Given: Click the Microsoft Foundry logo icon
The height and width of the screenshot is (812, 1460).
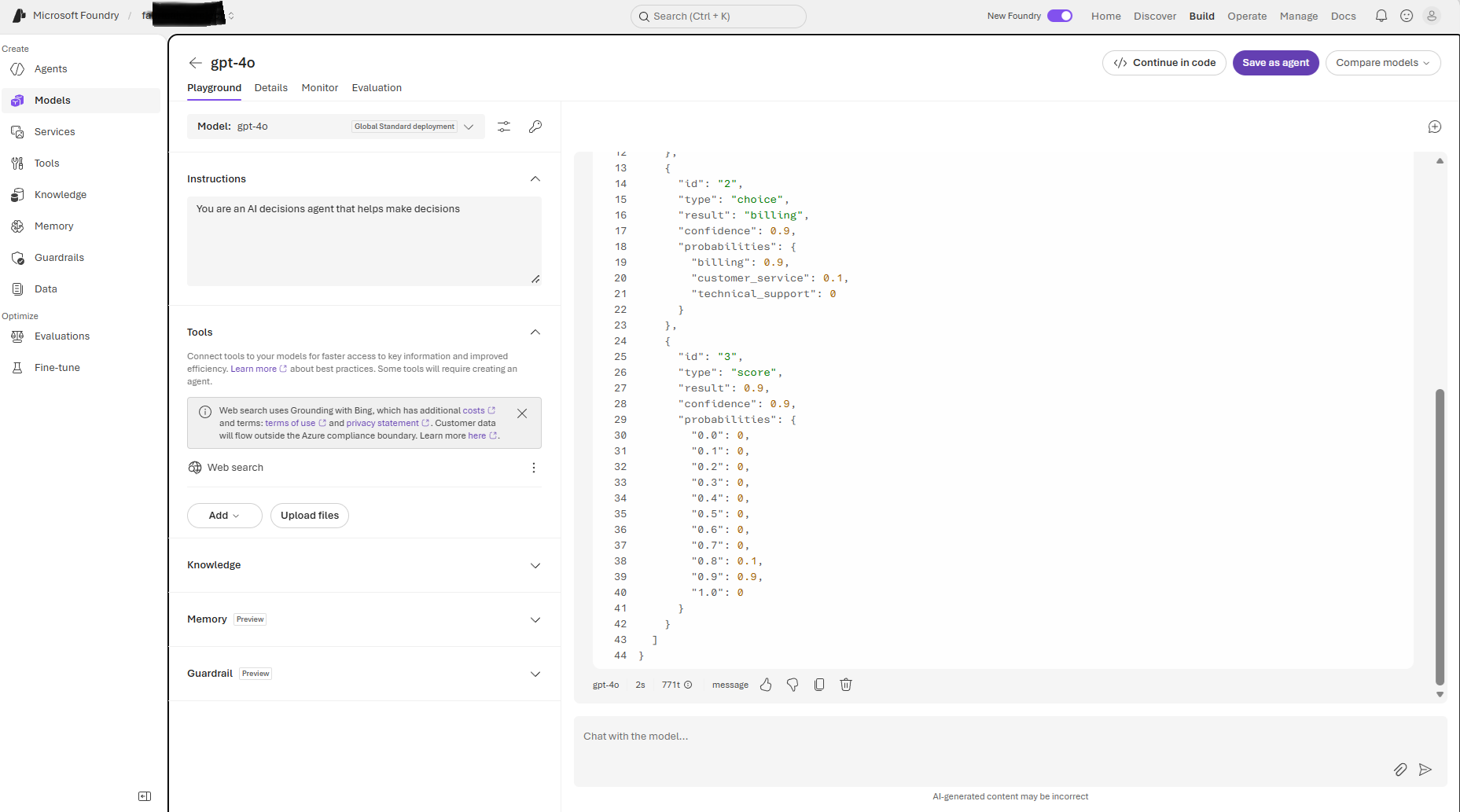Looking at the screenshot, I should pyautogui.click(x=19, y=16).
